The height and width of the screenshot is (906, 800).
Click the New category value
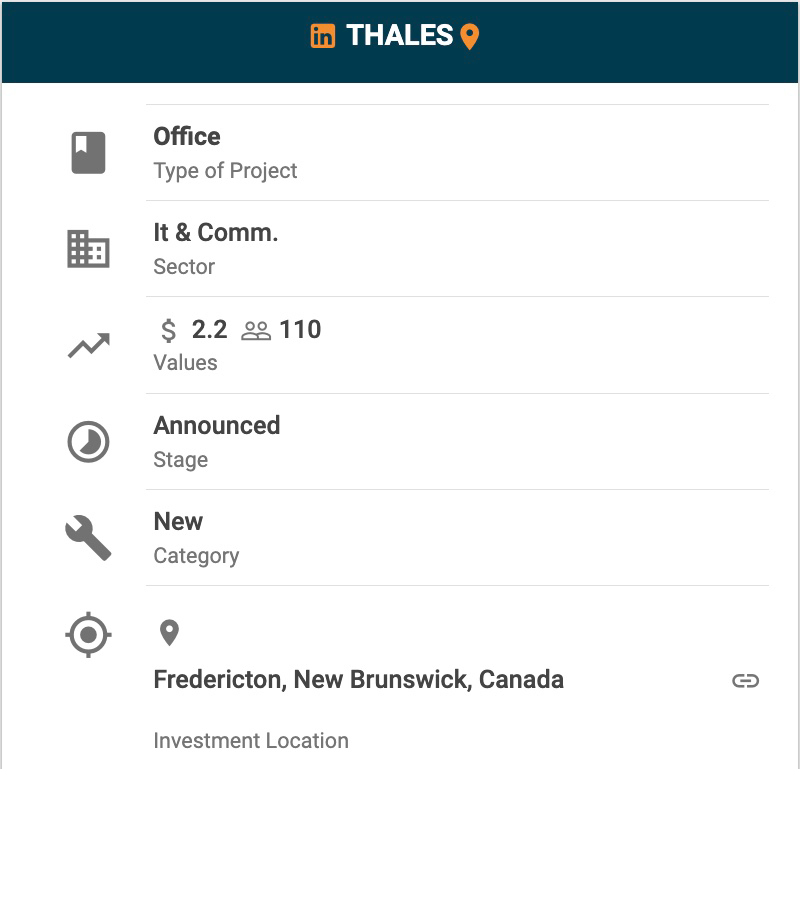pos(178,521)
